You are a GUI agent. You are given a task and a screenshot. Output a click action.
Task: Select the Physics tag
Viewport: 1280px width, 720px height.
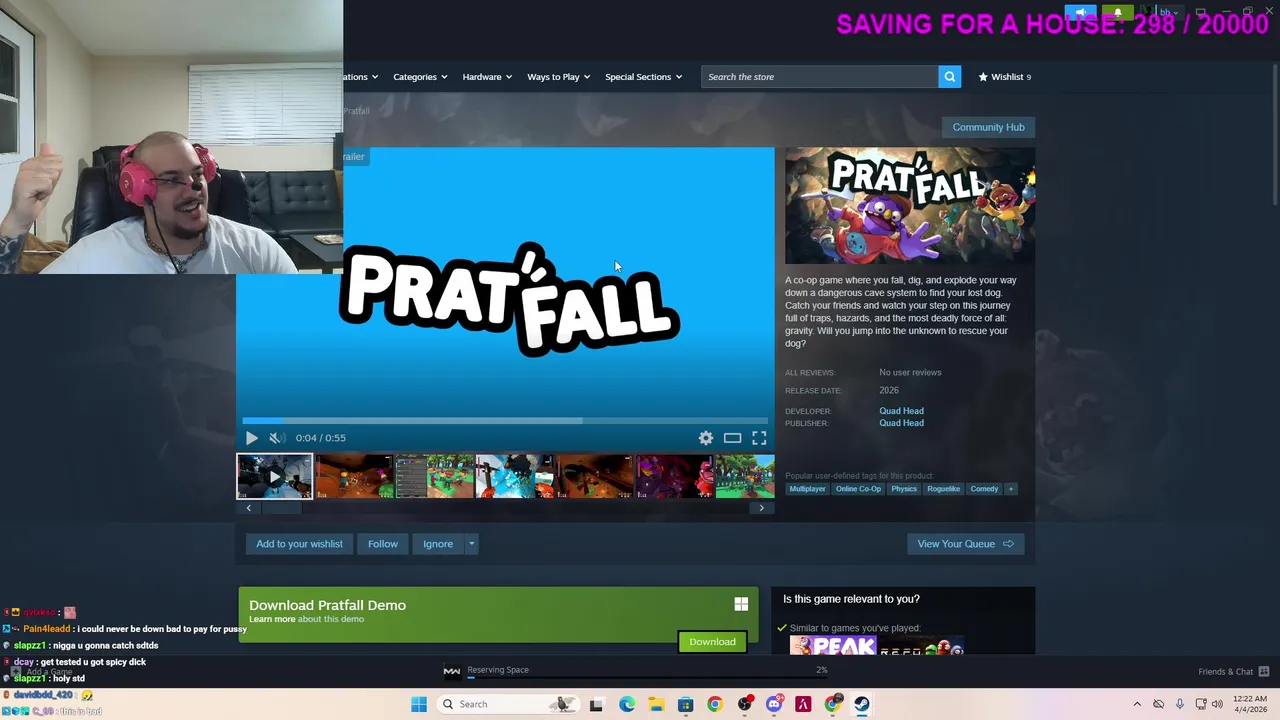(x=904, y=489)
